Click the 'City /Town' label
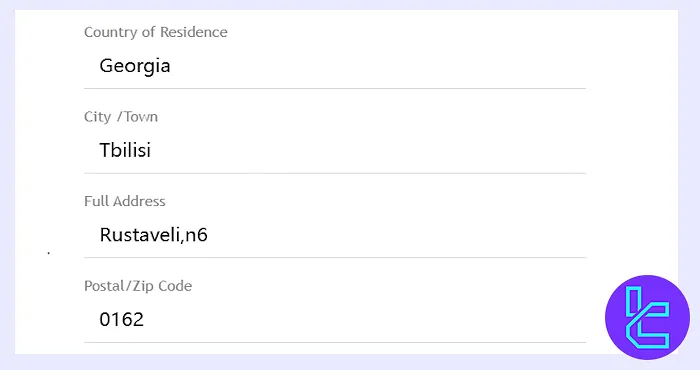 [121, 117]
